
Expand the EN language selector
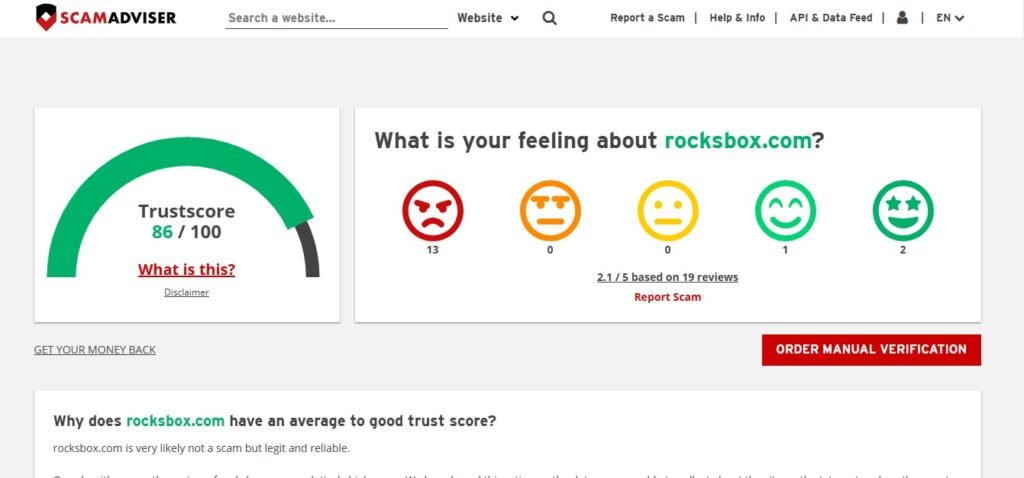(950, 18)
